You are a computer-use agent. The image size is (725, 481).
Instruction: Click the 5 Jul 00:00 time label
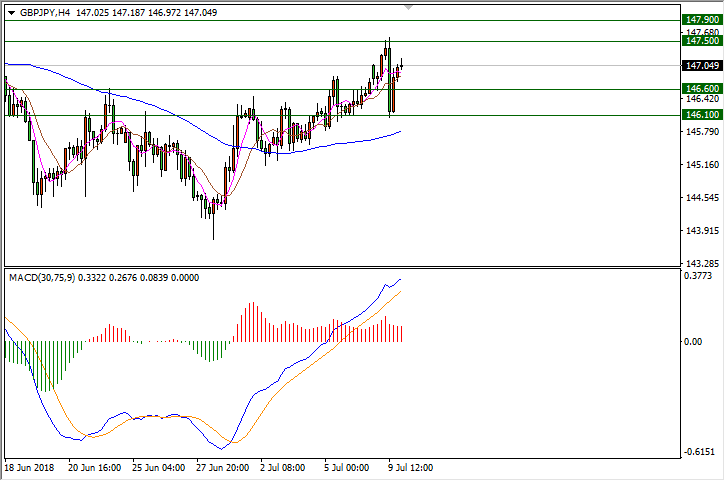click(x=346, y=468)
